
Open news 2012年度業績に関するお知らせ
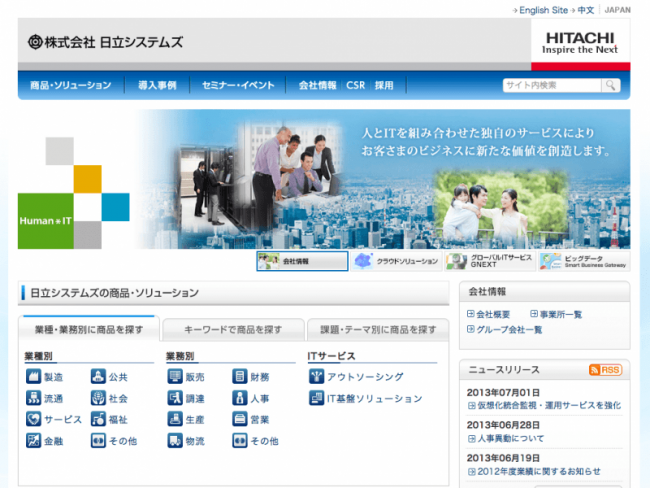[x=539, y=471]
